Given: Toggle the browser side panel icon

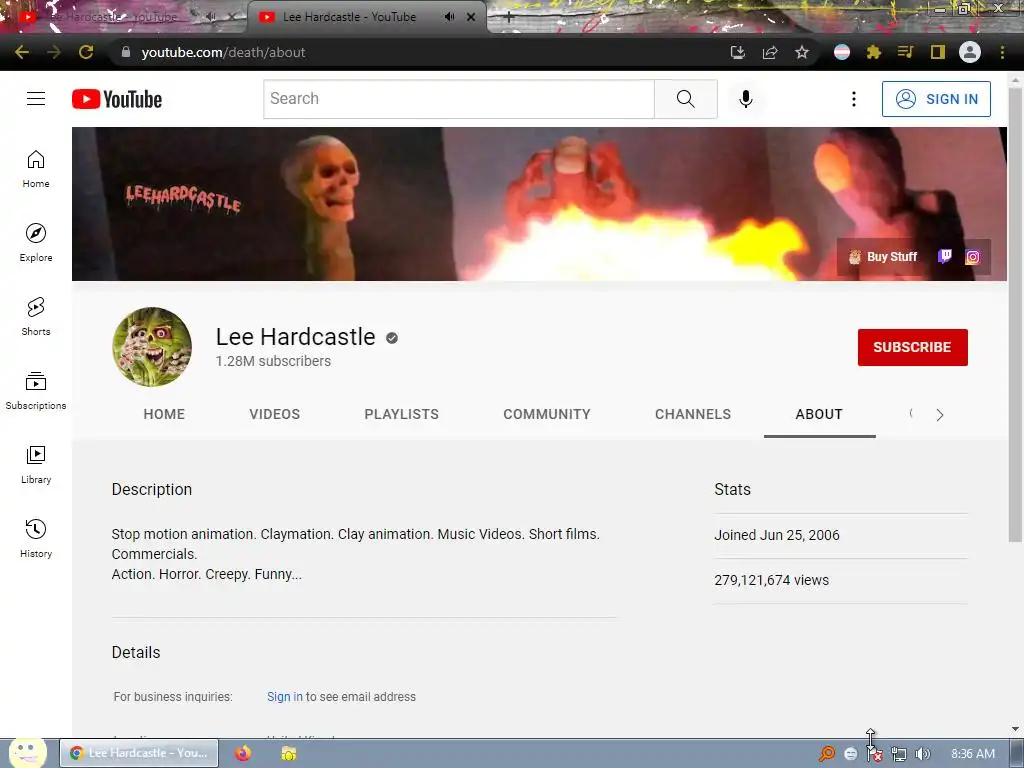Looking at the screenshot, I should [938, 52].
